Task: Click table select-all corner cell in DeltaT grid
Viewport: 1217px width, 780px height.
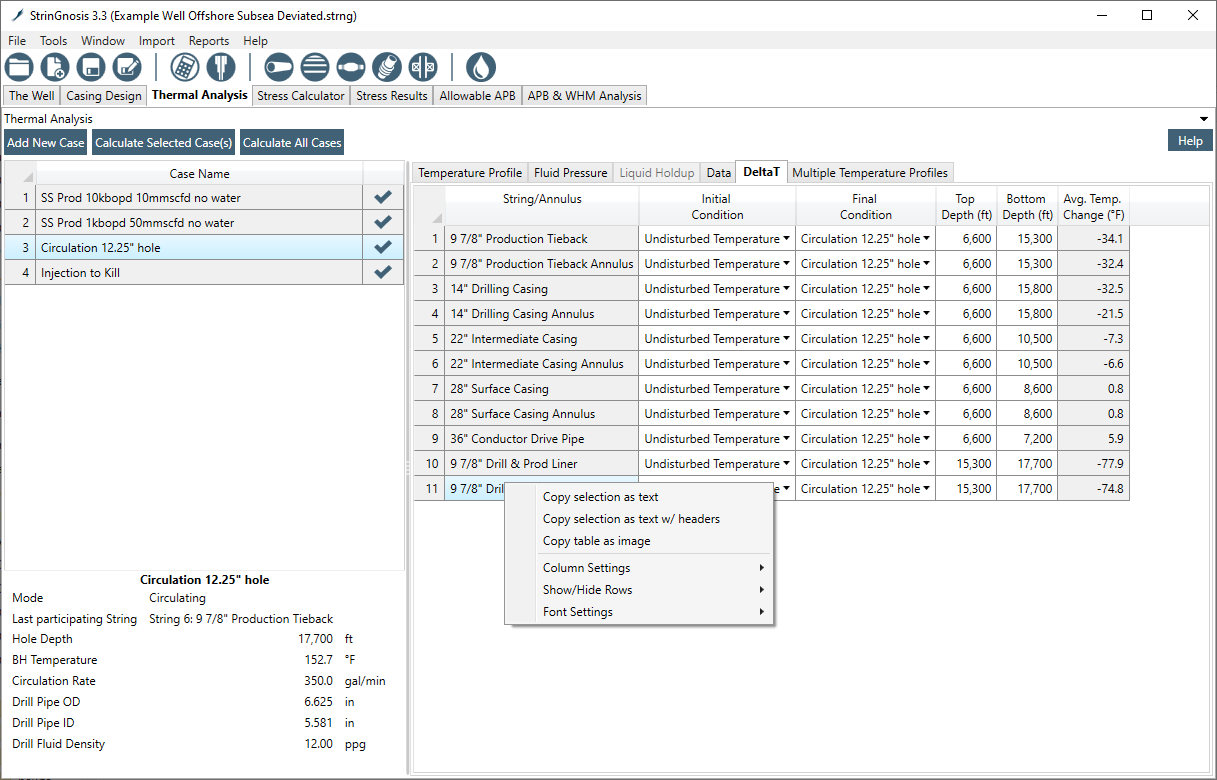Action: coord(431,206)
